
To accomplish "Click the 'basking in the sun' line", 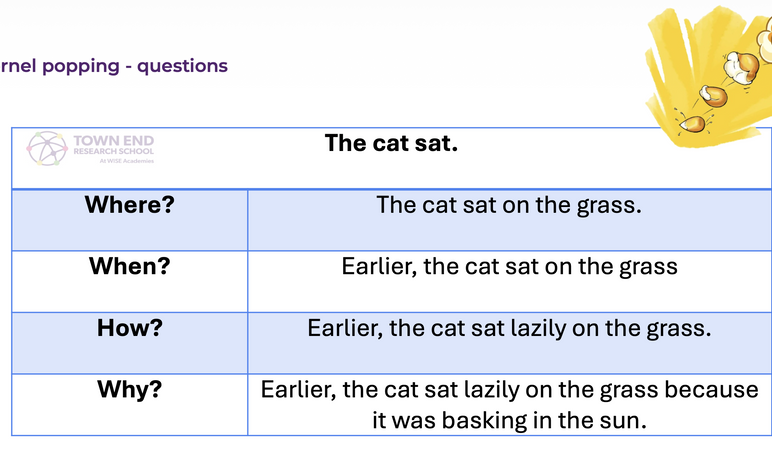I will [x=509, y=420].
